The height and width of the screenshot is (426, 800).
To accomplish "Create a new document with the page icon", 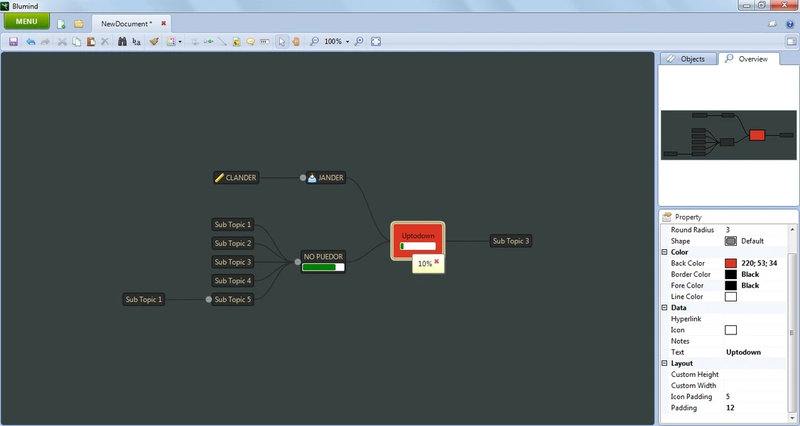I will (62, 22).
